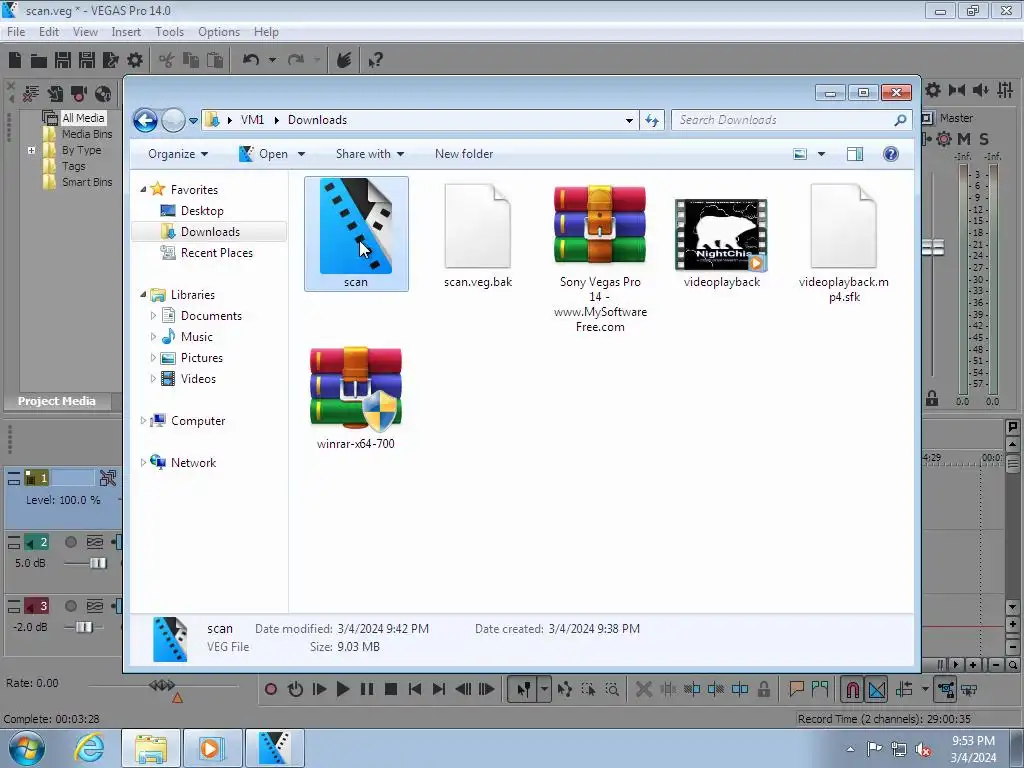Open Project Properties gear icon

[135, 60]
